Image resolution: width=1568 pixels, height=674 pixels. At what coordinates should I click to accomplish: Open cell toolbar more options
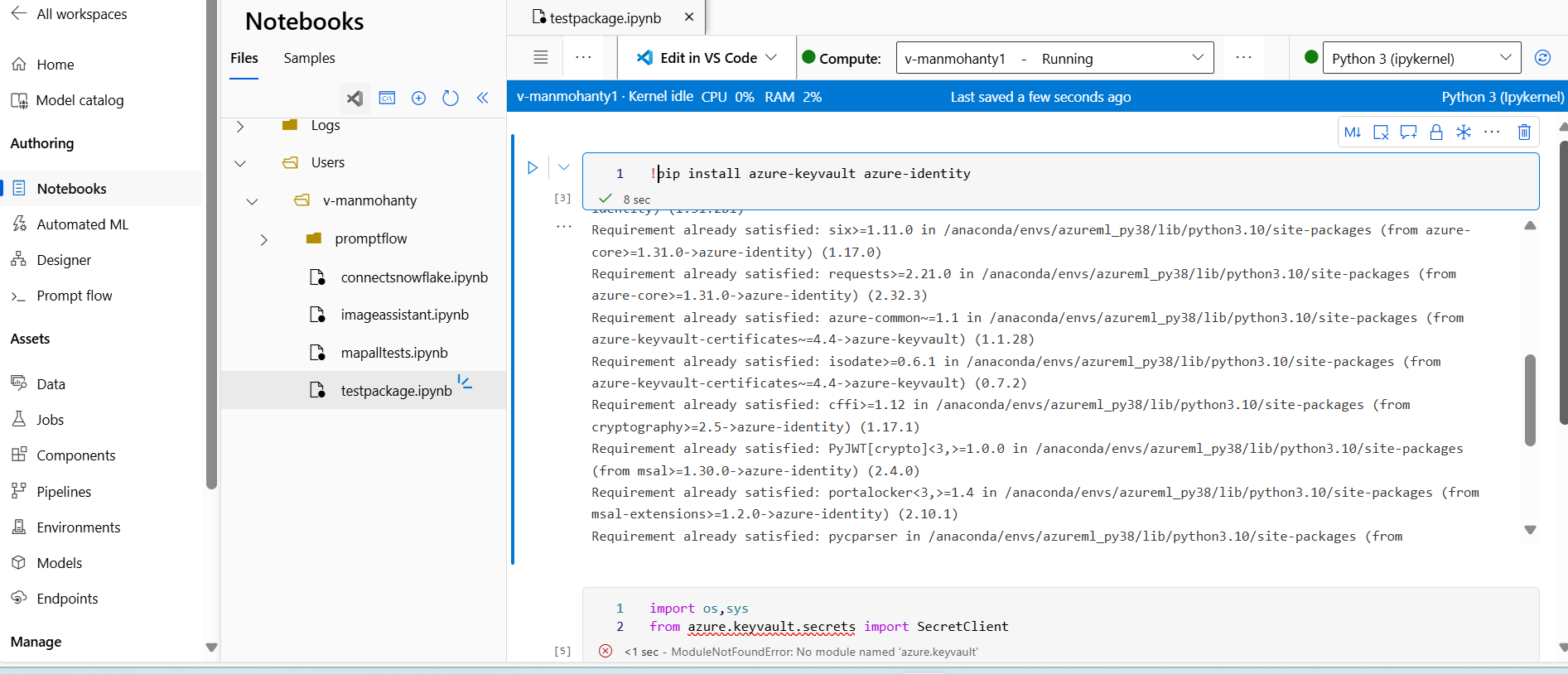(1492, 132)
